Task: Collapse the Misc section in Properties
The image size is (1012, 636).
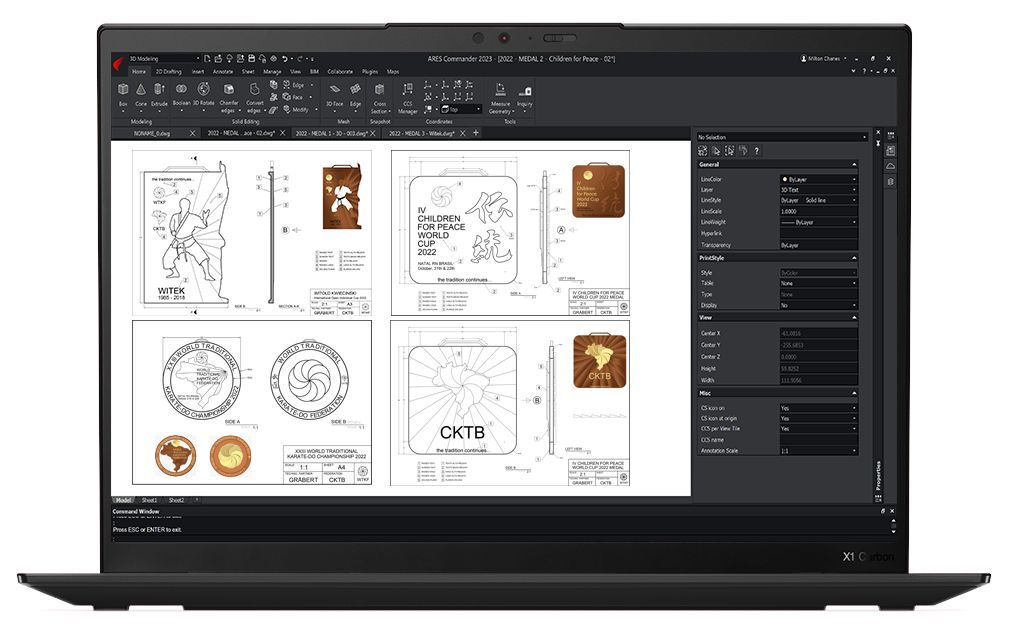Action: point(854,393)
